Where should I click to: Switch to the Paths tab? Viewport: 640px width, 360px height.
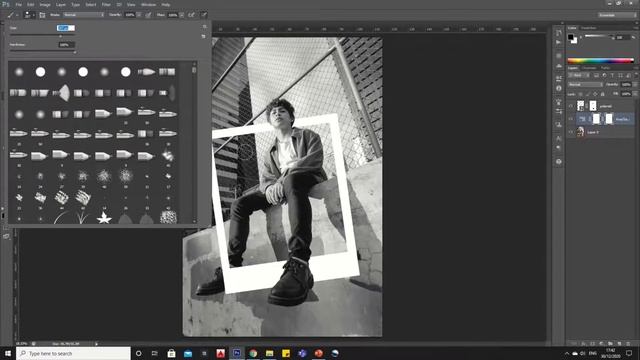(605, 68)
